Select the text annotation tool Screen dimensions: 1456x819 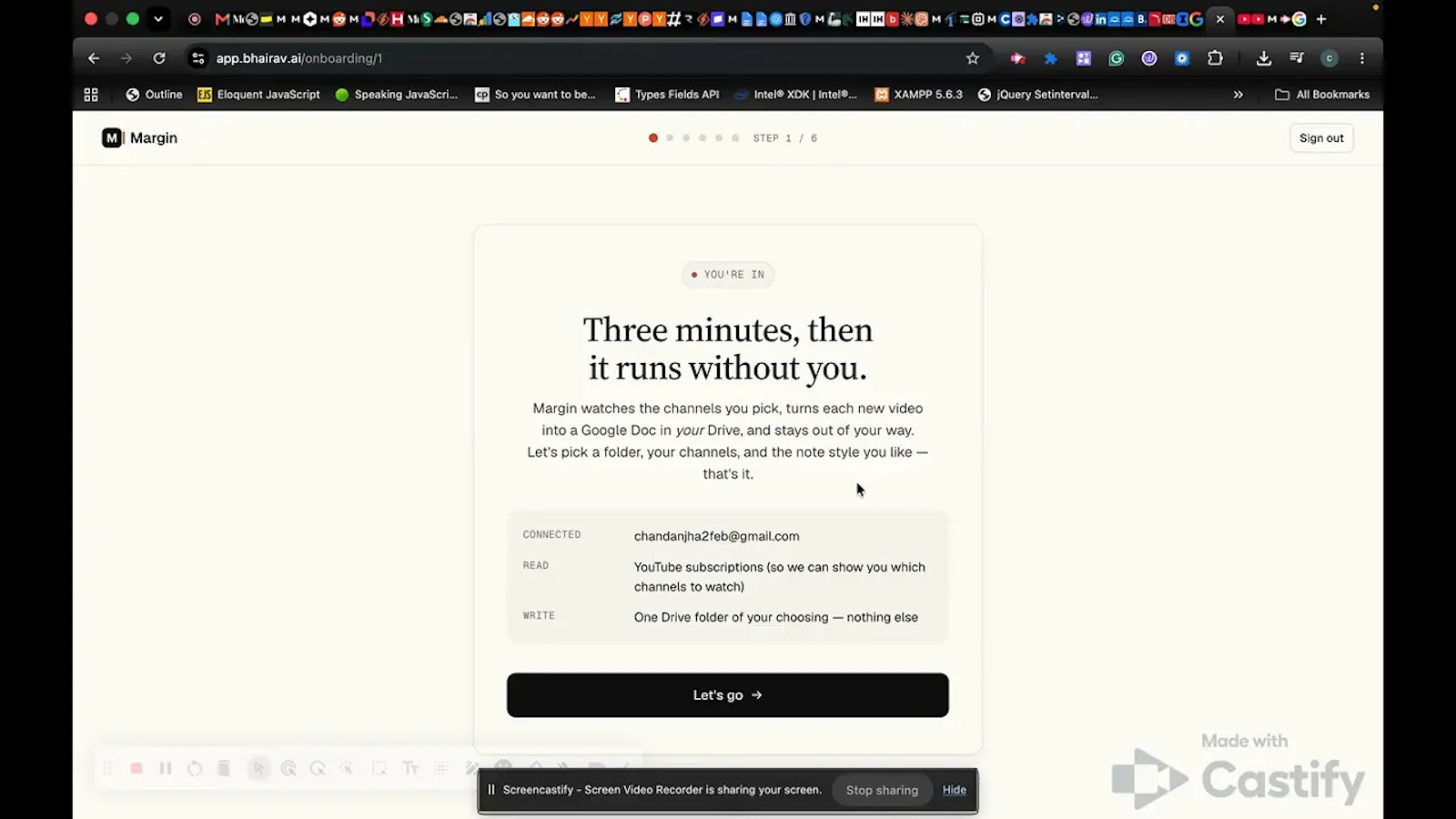[x=410, y=769]
